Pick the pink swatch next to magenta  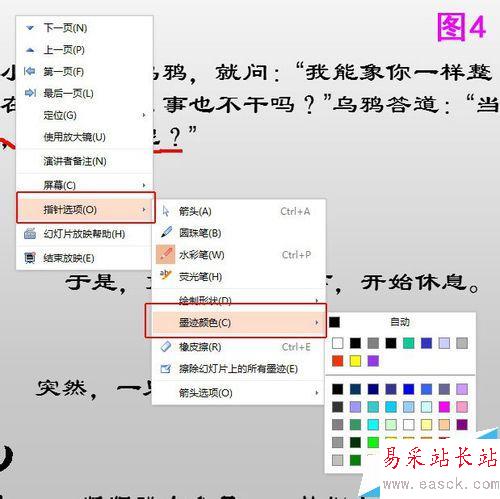coord(462,407)
